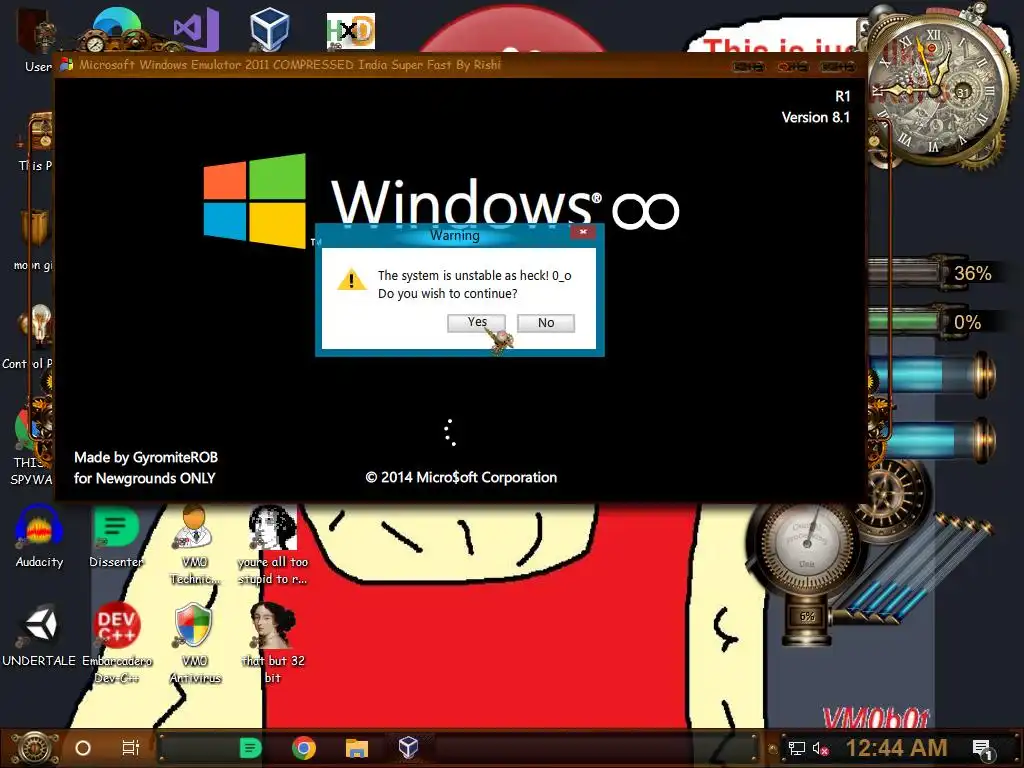Open the steampunk Start button
This screenshot has width=1024, height=768.
click(x=34, y=748)
